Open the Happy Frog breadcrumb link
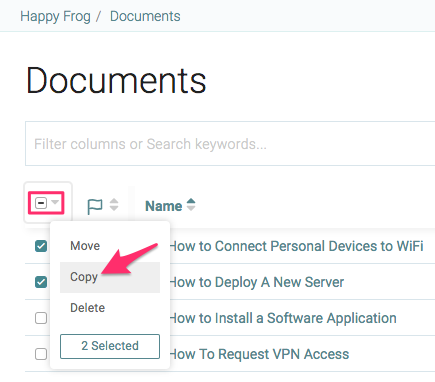The image size is (435, 382). pyautogui.click(x=55, y=16)
